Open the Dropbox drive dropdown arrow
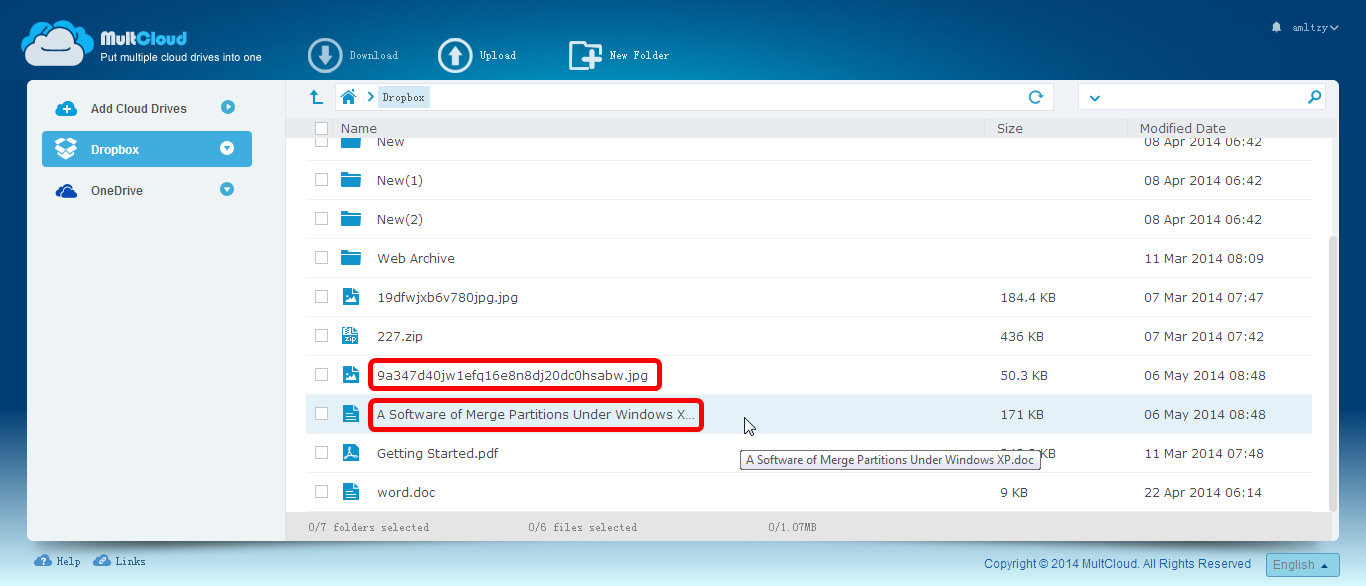Screen dimensions: 1366x586 (227, 148)
